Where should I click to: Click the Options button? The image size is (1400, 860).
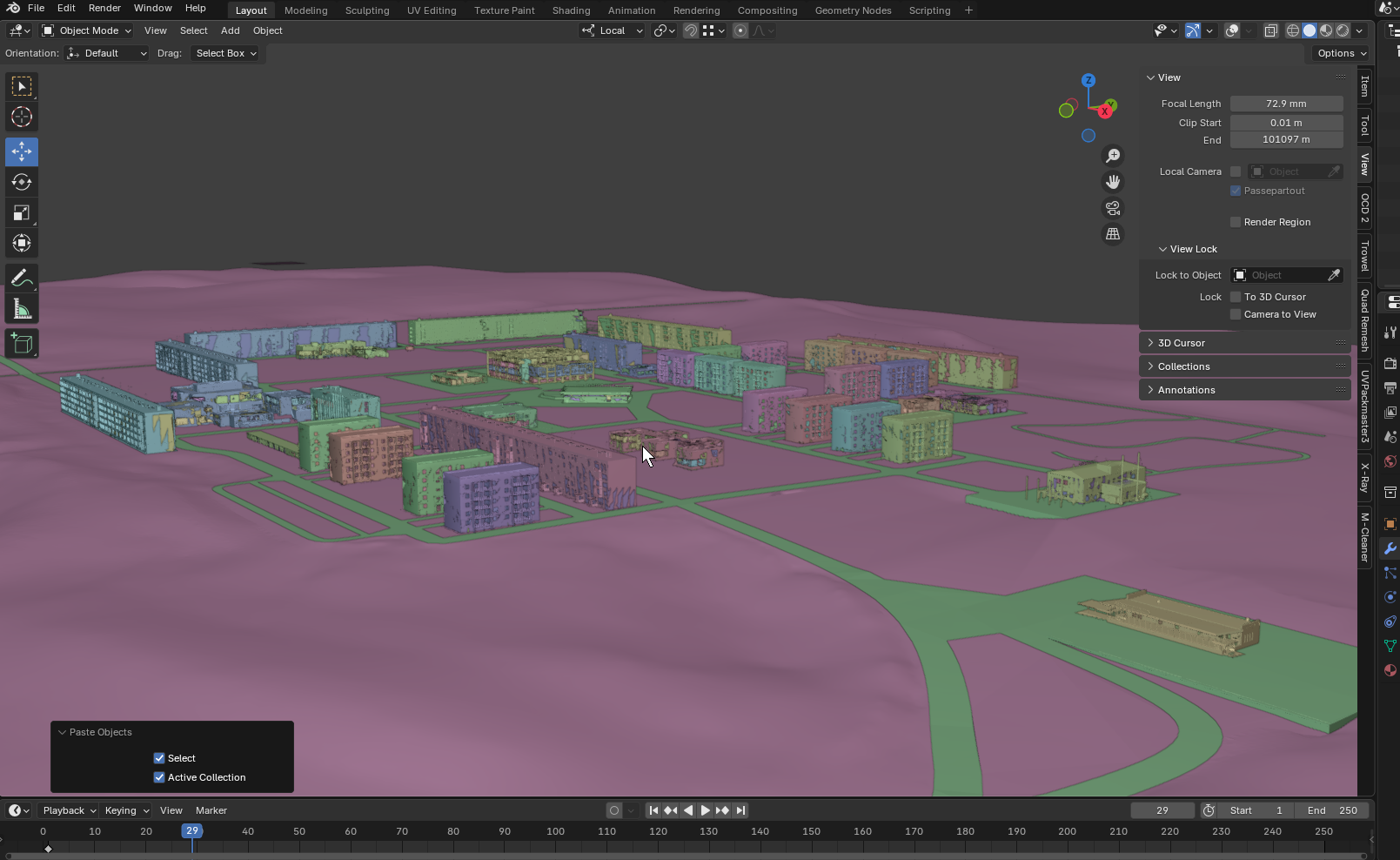click(x=1341, y=53)
